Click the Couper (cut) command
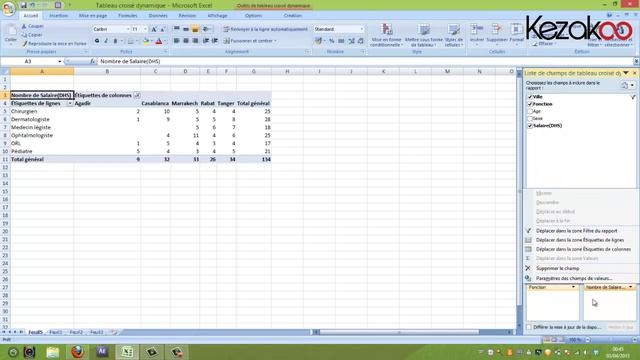The width and height of the screenshot is (640, 360). pyautogui.click(x=33, y=26)
